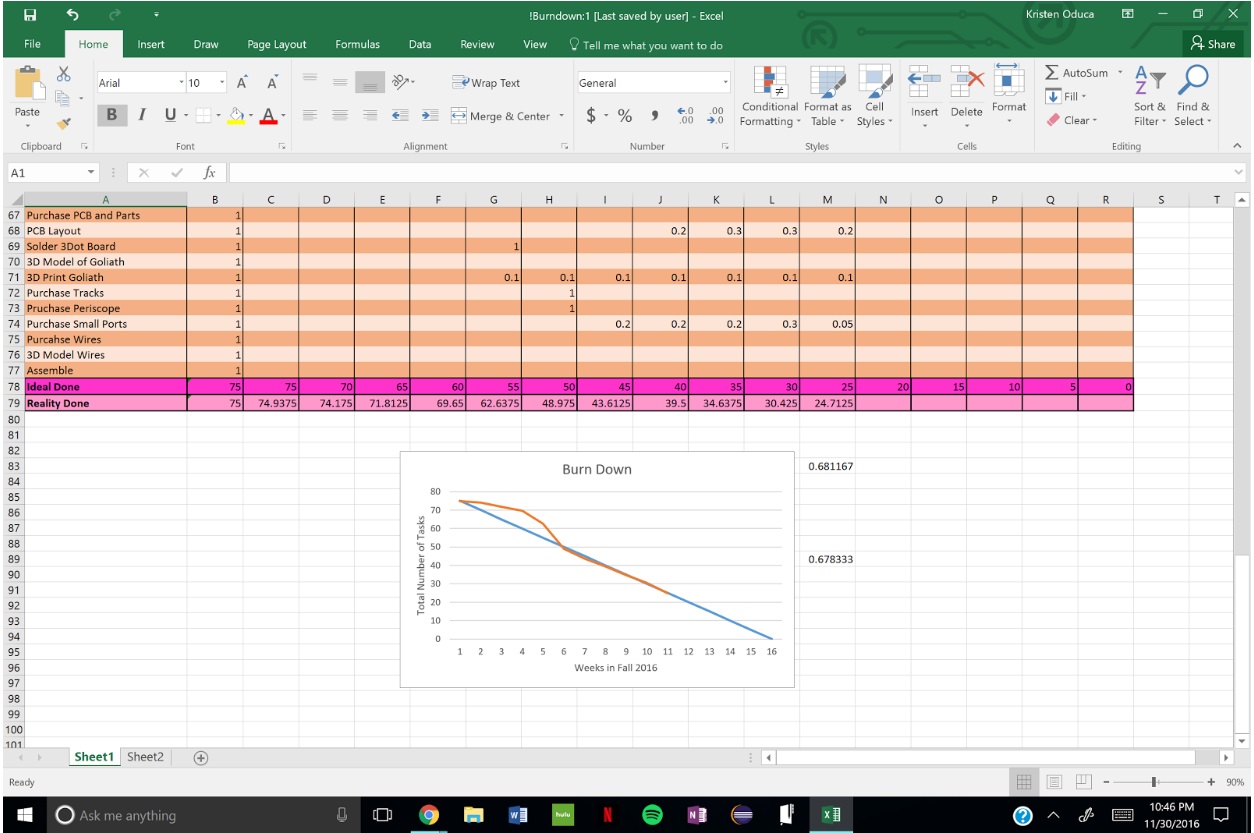Toggle Underline formatting

[x=169, y=116]
